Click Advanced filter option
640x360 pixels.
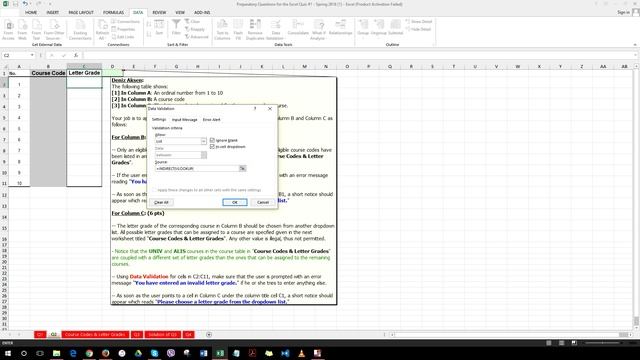(196, 37)
